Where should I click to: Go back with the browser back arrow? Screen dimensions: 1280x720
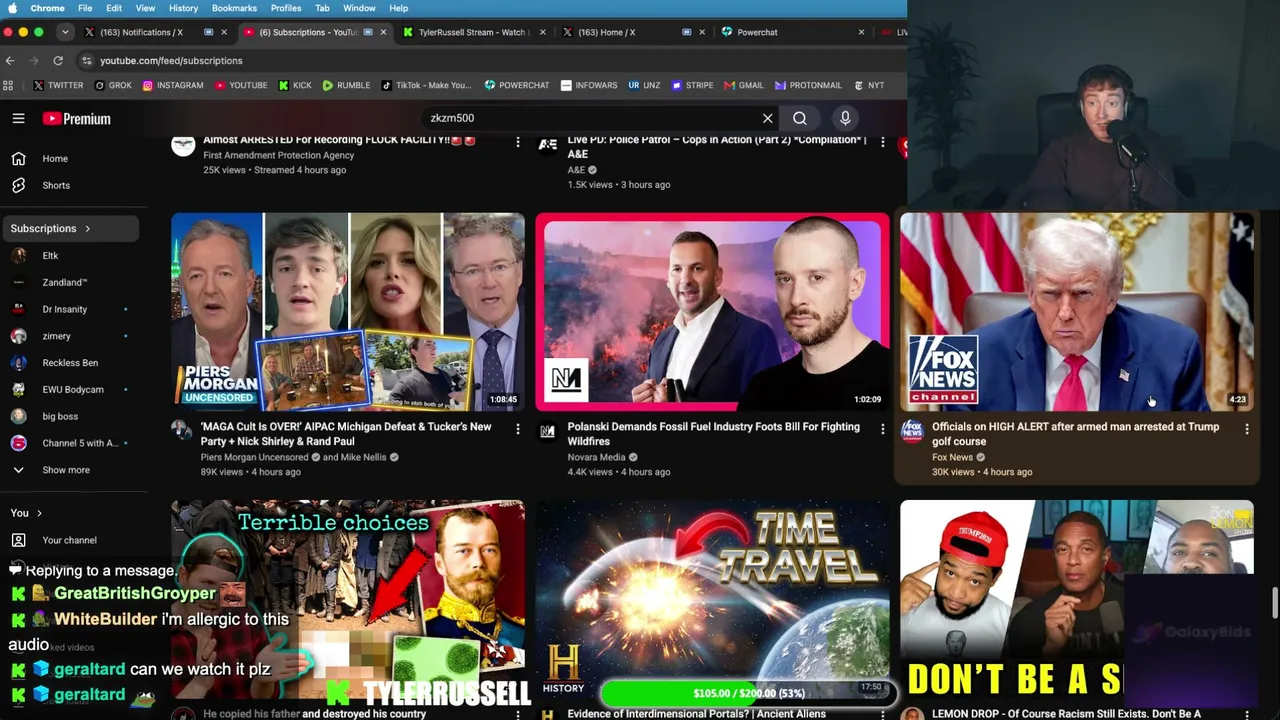click(x=10, y=61)
